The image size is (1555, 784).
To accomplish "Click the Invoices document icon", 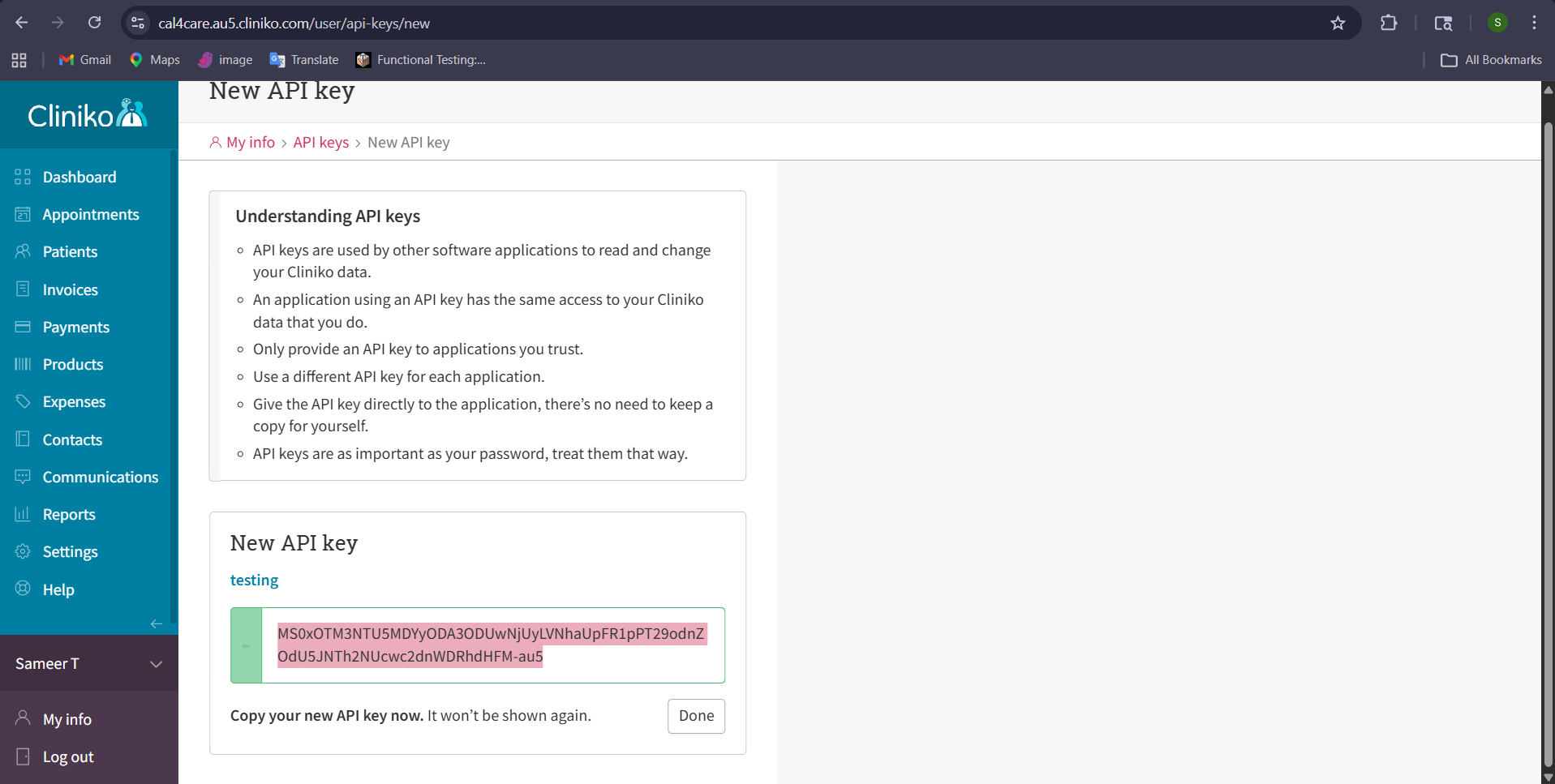I will click(x=23, y=289).
